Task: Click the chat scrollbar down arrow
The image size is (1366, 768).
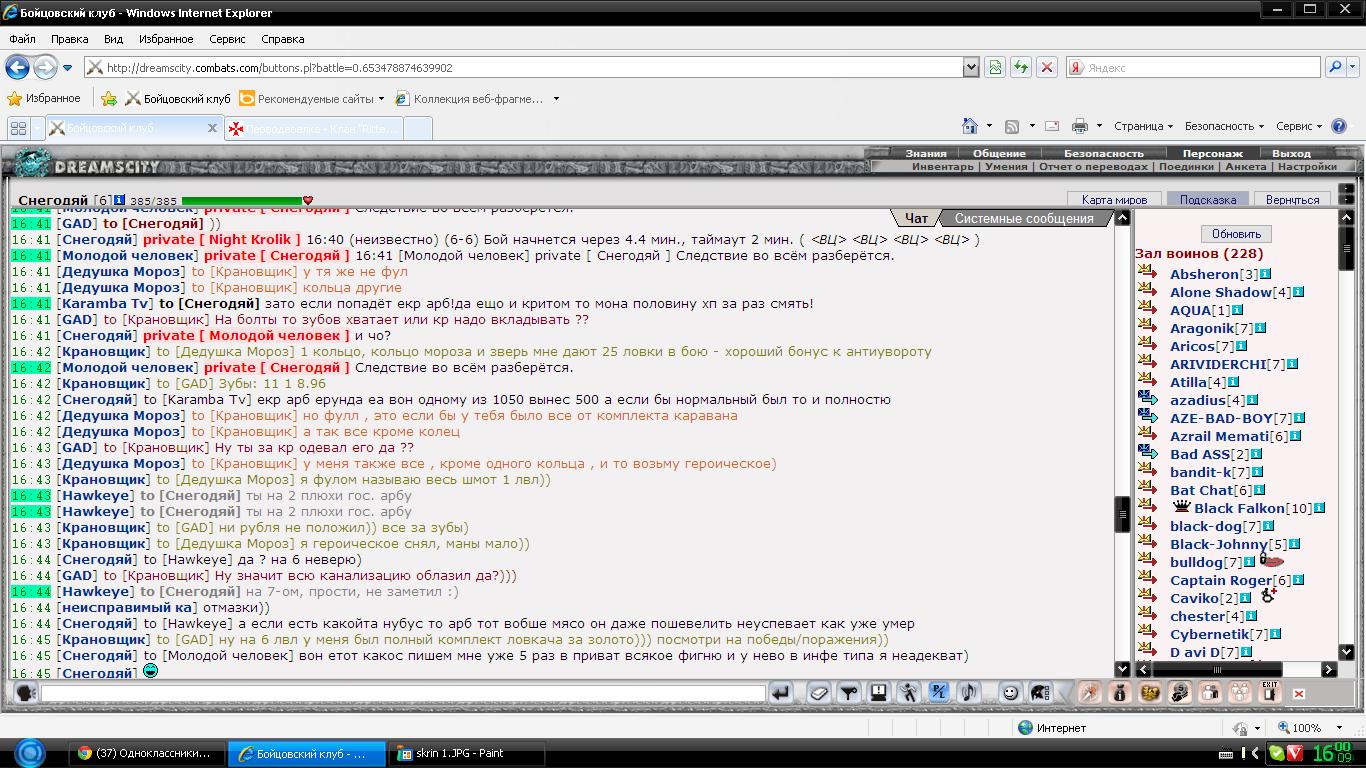Action: [1122, 668]
